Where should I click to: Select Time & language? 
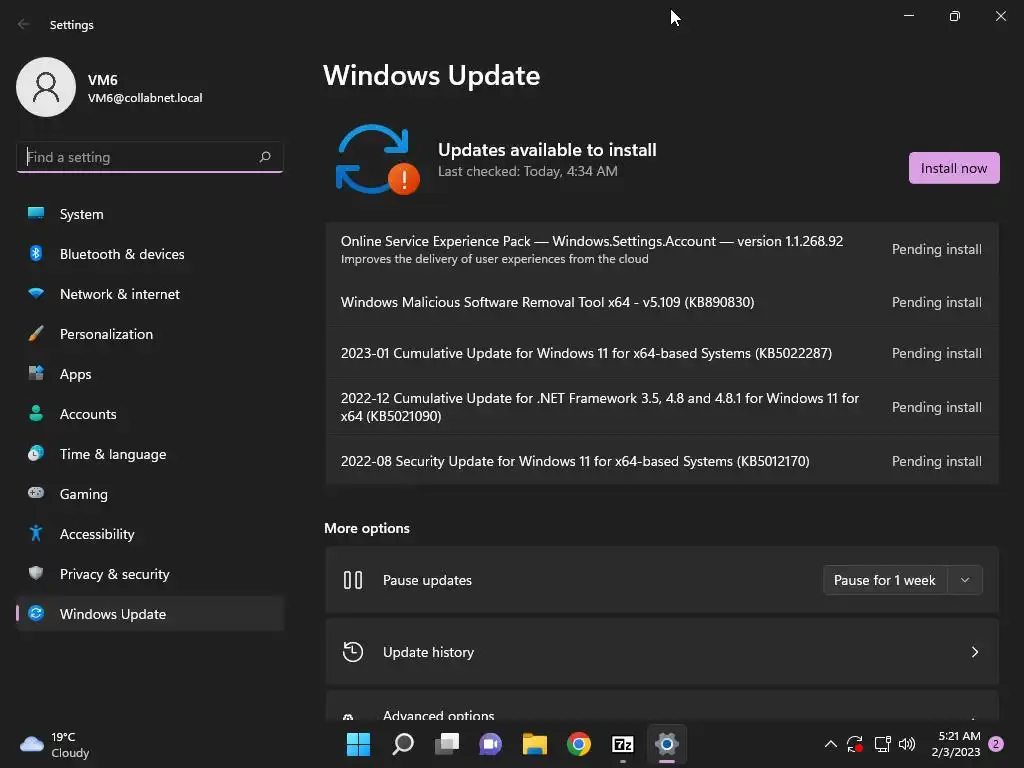(x=150, y=454)
